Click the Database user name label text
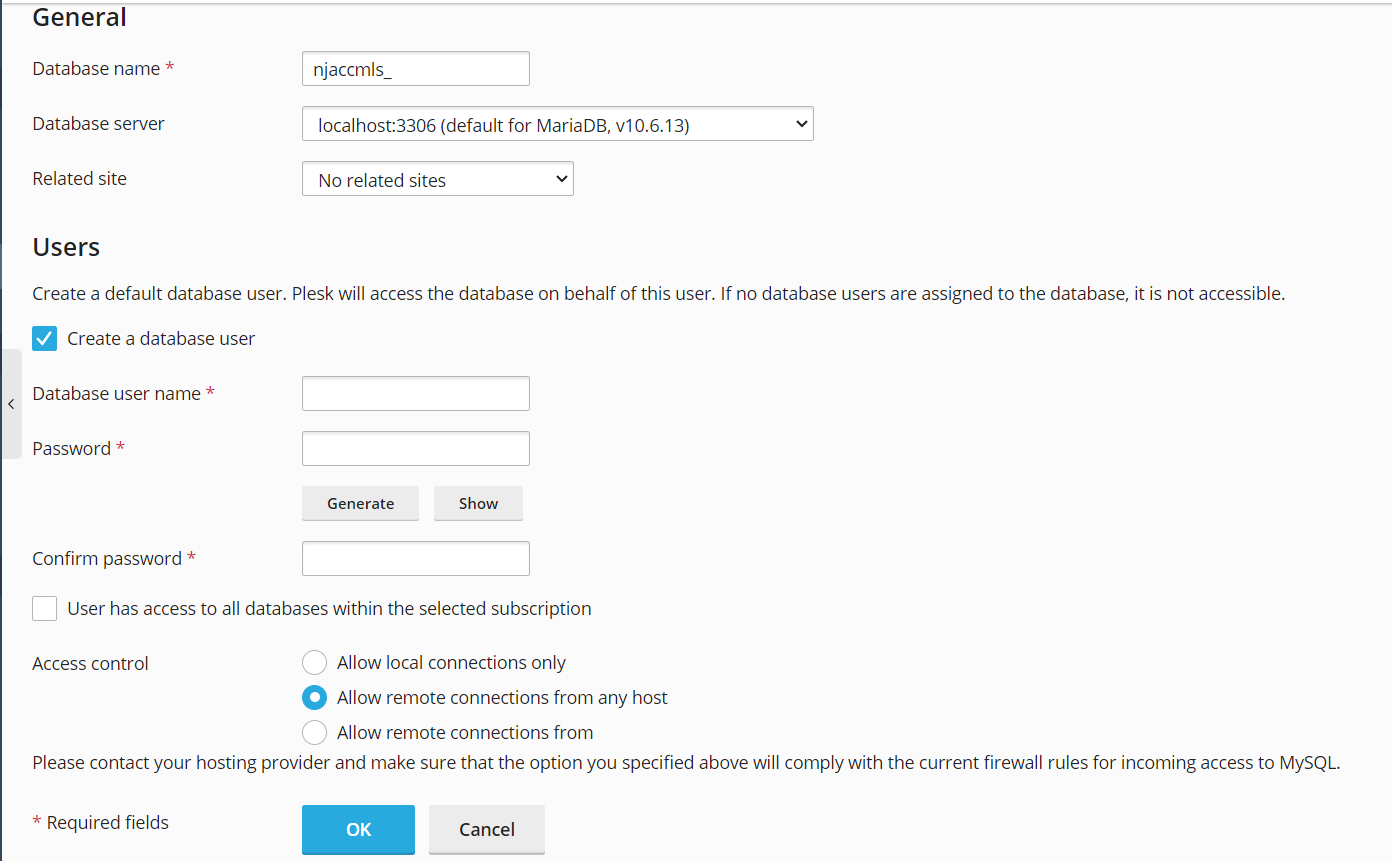1392x861 pixels. click(x=116, y=394)
